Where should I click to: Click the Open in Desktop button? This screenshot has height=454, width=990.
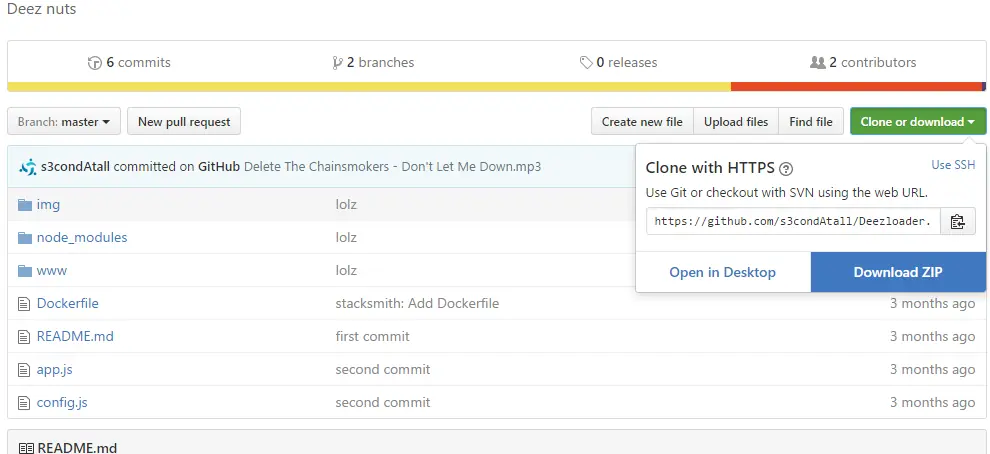tap(722, 272)
